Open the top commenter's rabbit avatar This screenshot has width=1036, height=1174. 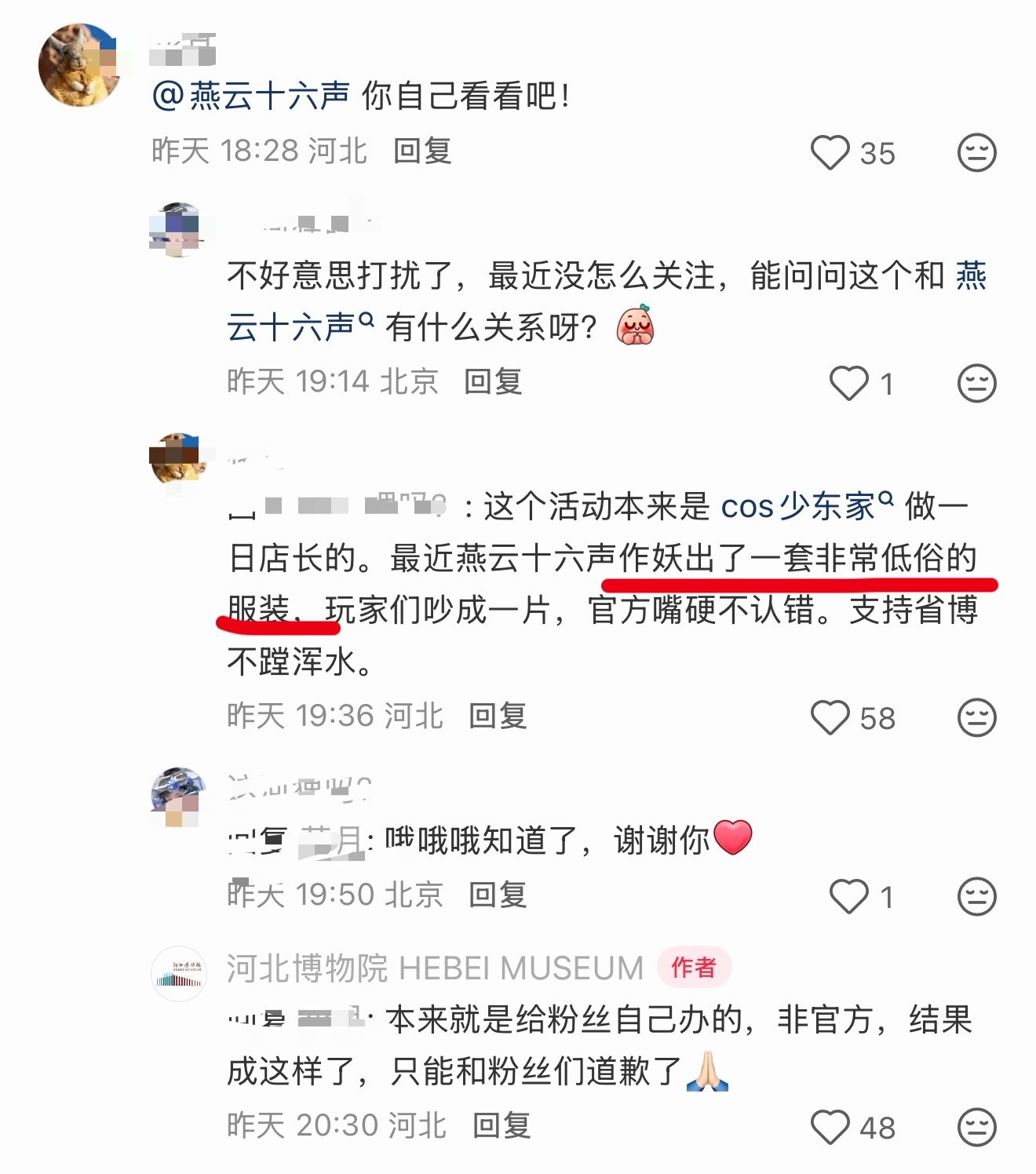(80, 64)
